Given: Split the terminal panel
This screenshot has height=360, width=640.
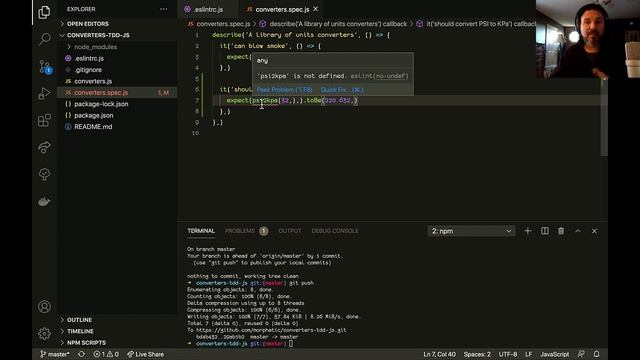Looking at the screenshot, I should (x=544, y=231).
